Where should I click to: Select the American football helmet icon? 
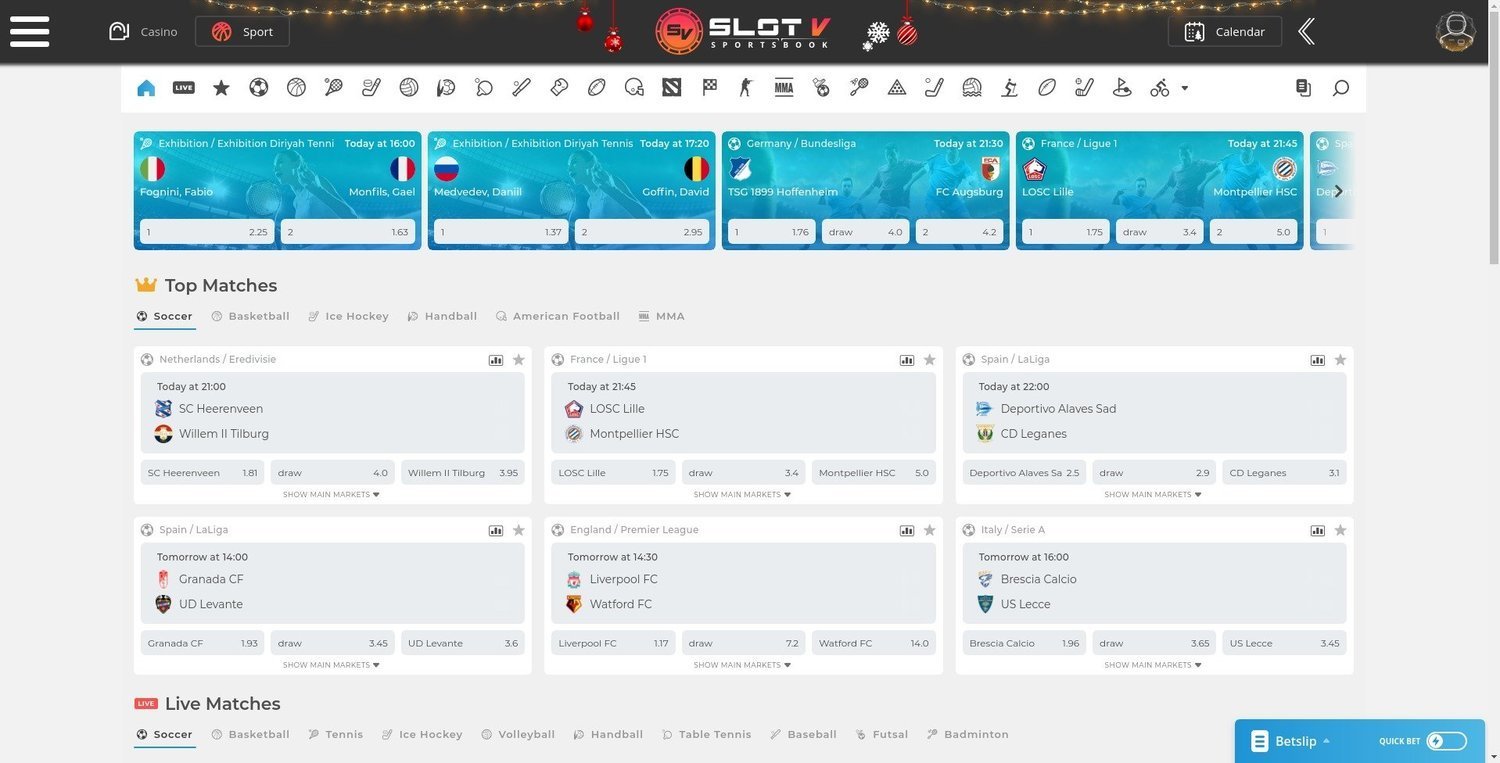click(634, 88)
